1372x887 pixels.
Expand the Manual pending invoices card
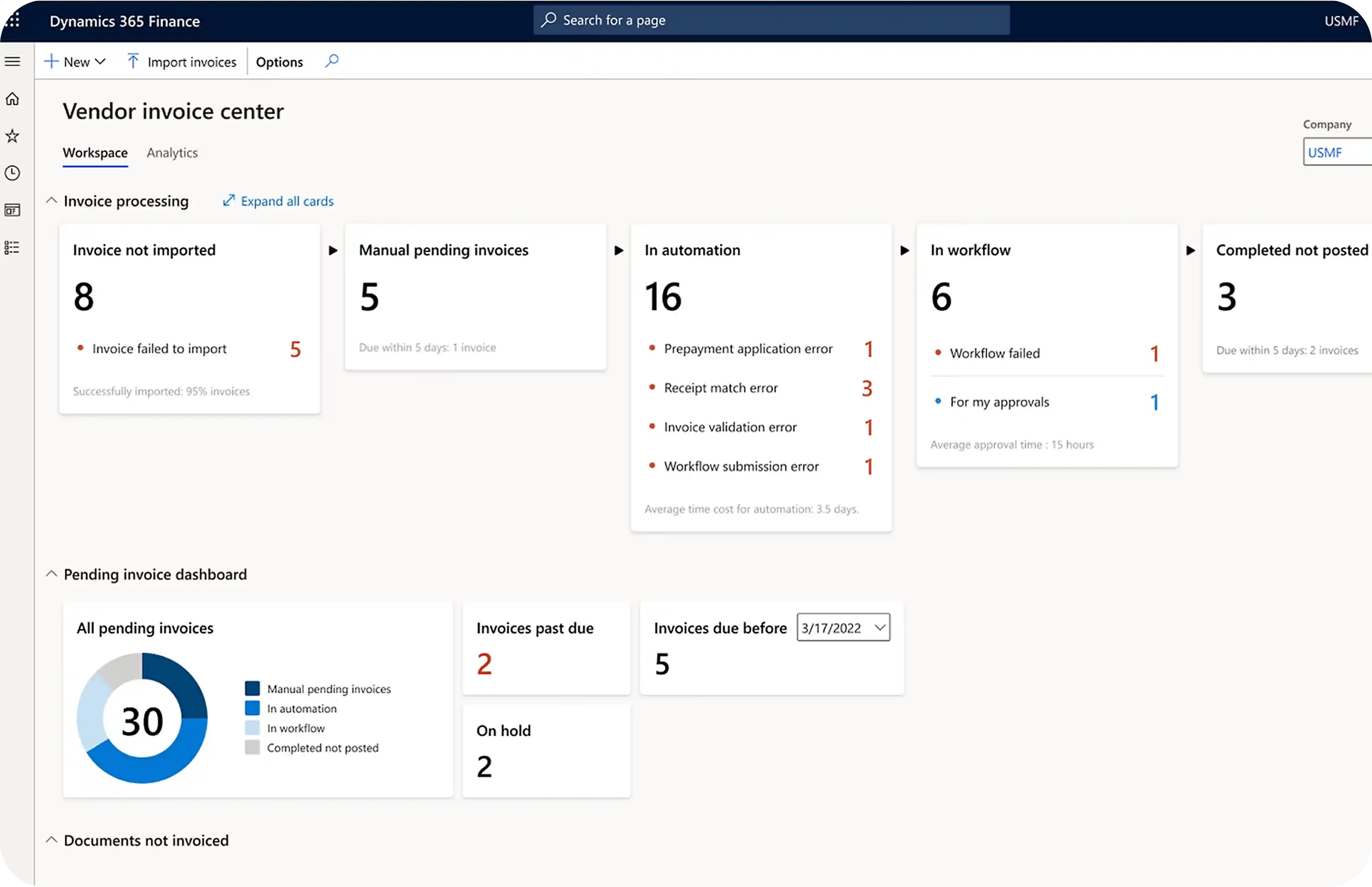[619, 250]
